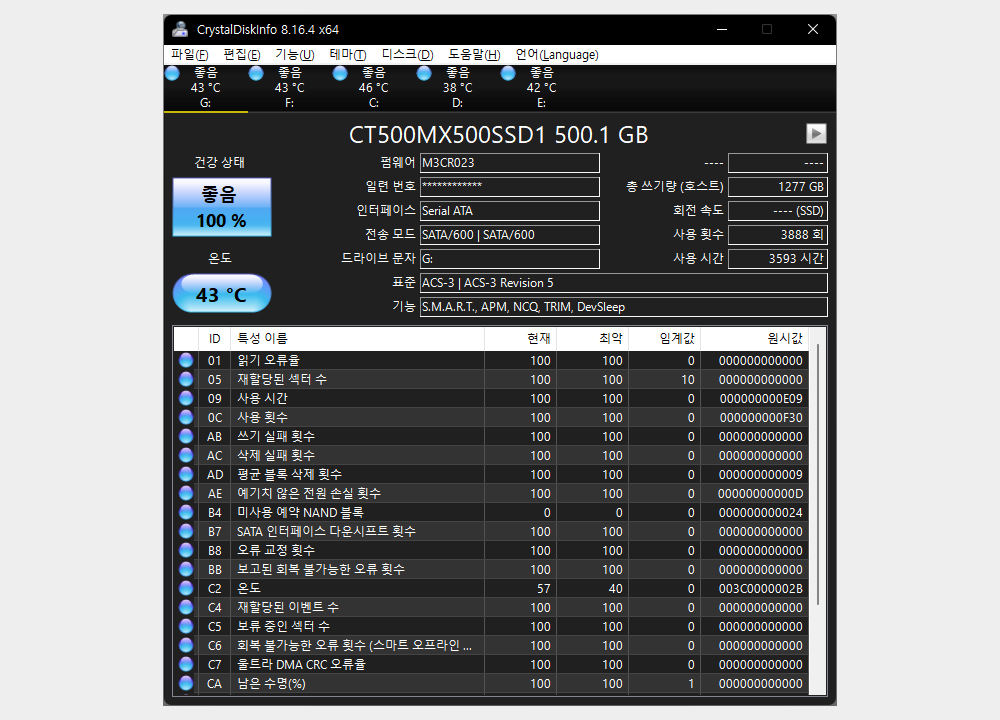
Task: Click the power on hours 3593 시간
Action: pos(777,259)
